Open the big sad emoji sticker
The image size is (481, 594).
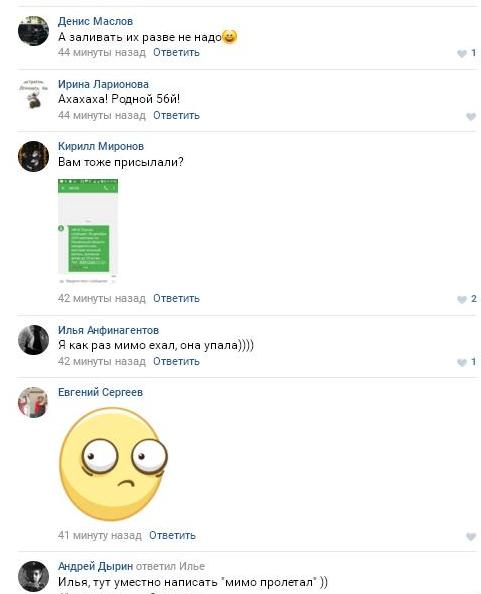pyautogui.click(x=113, y=464)
